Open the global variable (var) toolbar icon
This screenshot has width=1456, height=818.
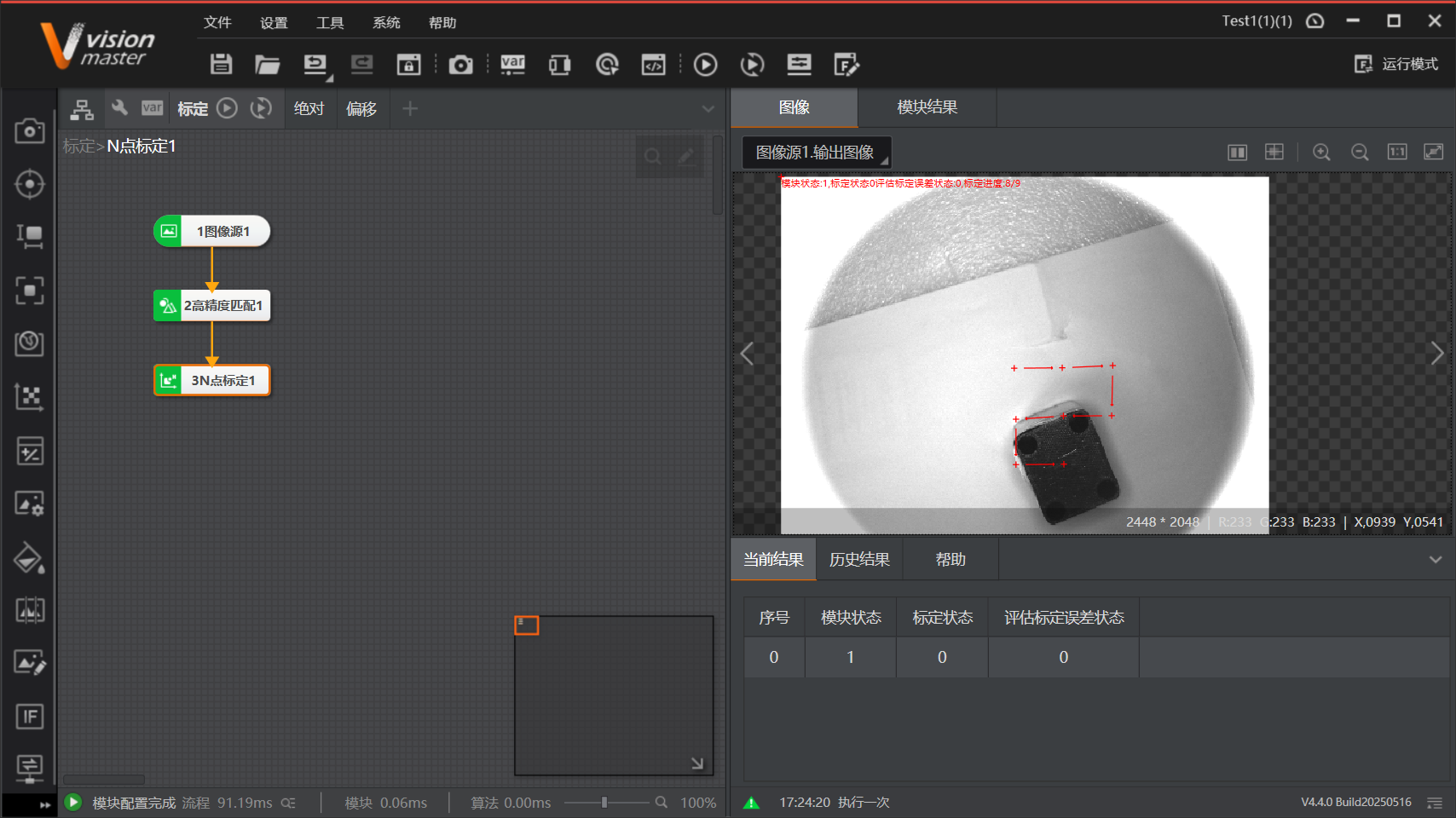pos(512,64)
